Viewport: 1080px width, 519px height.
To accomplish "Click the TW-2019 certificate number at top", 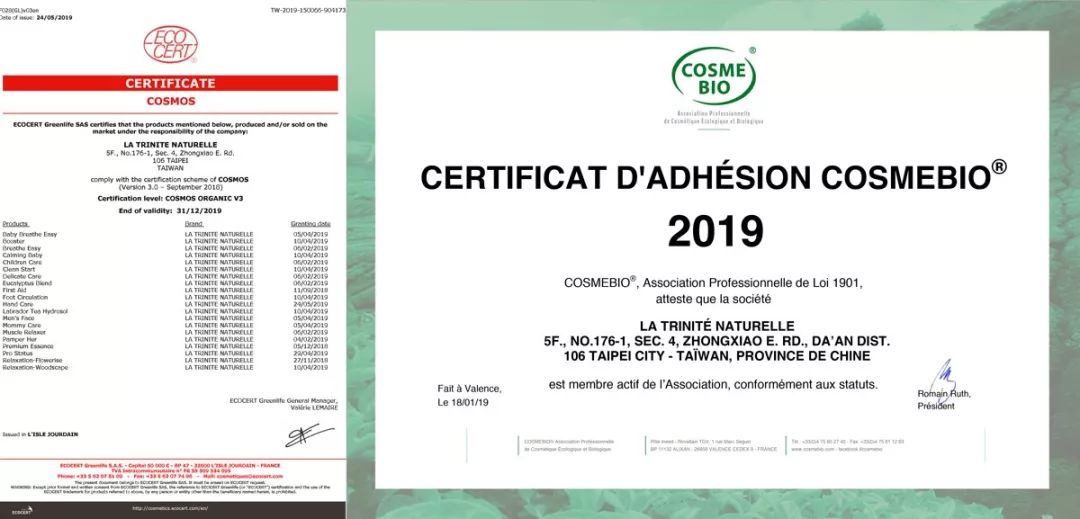I will (x=309, y=10).
